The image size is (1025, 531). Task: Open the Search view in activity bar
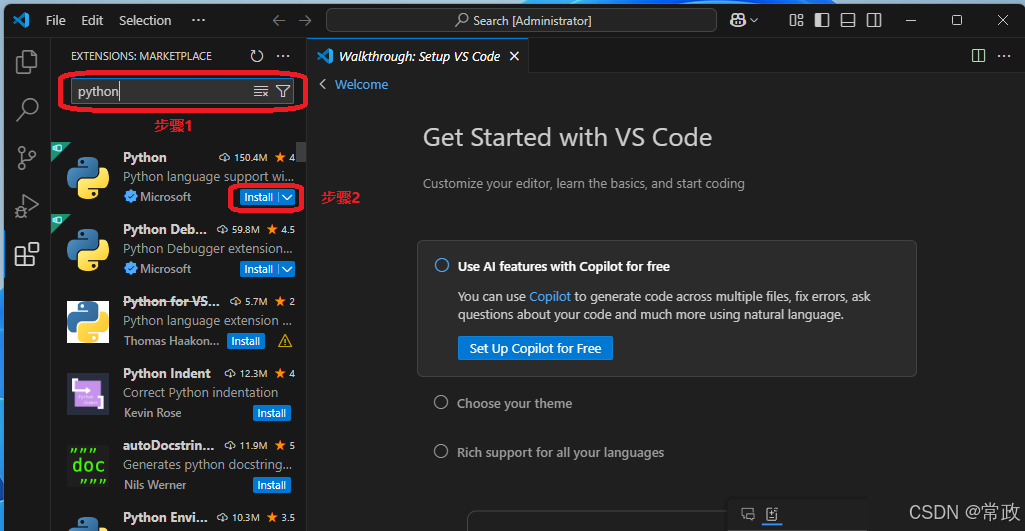[27, 110]
